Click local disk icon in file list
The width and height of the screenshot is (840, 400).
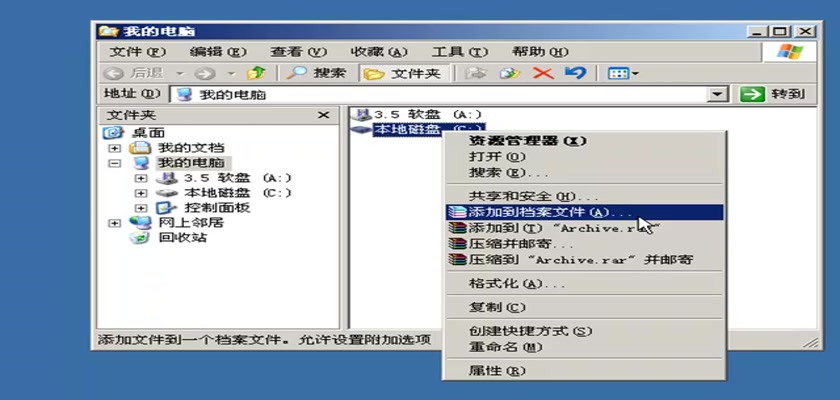362,130
